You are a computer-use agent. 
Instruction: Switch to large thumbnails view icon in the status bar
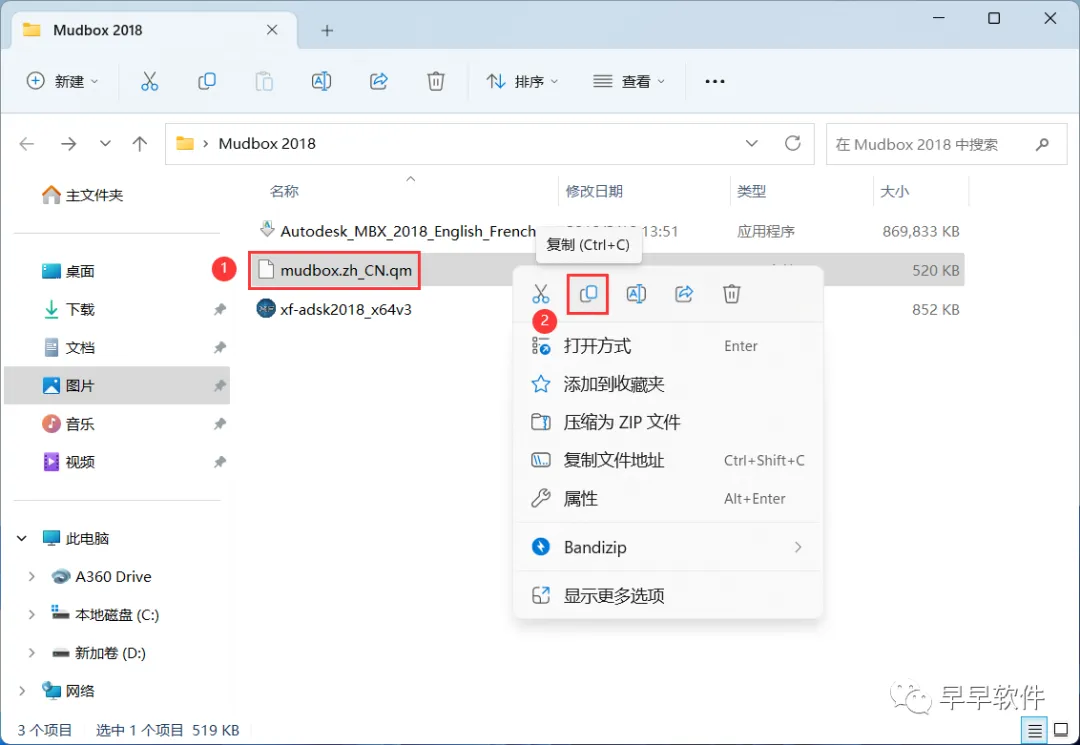pos(1061,731)
